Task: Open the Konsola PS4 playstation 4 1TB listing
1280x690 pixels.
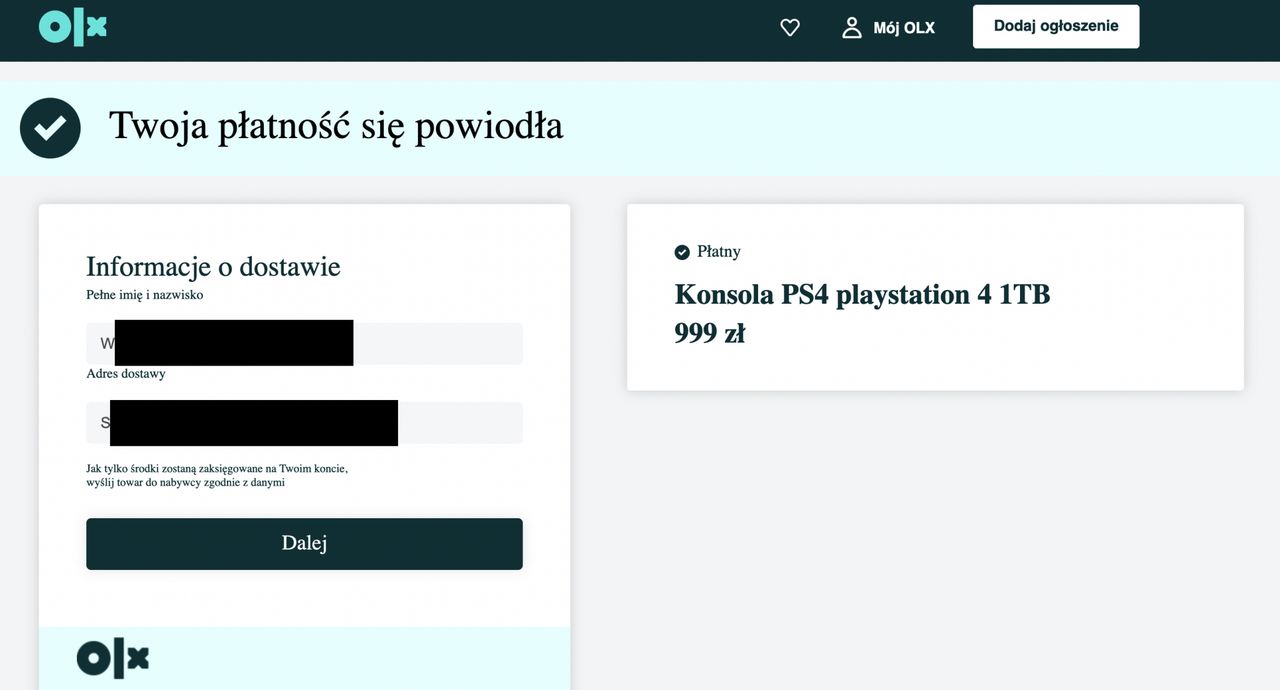Action: tap(862, 294)
